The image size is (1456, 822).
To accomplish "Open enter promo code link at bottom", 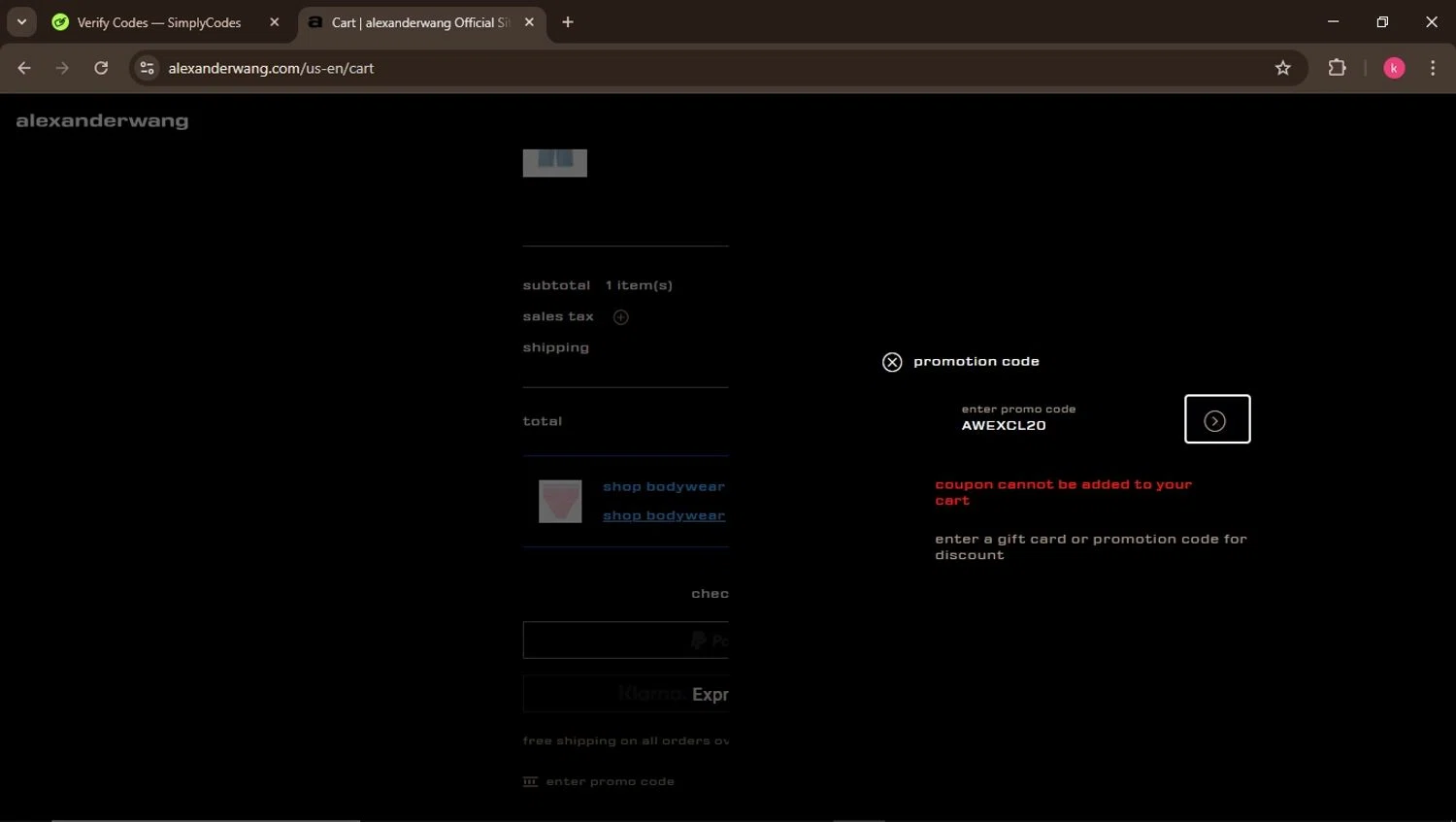I will pos(611,781).
